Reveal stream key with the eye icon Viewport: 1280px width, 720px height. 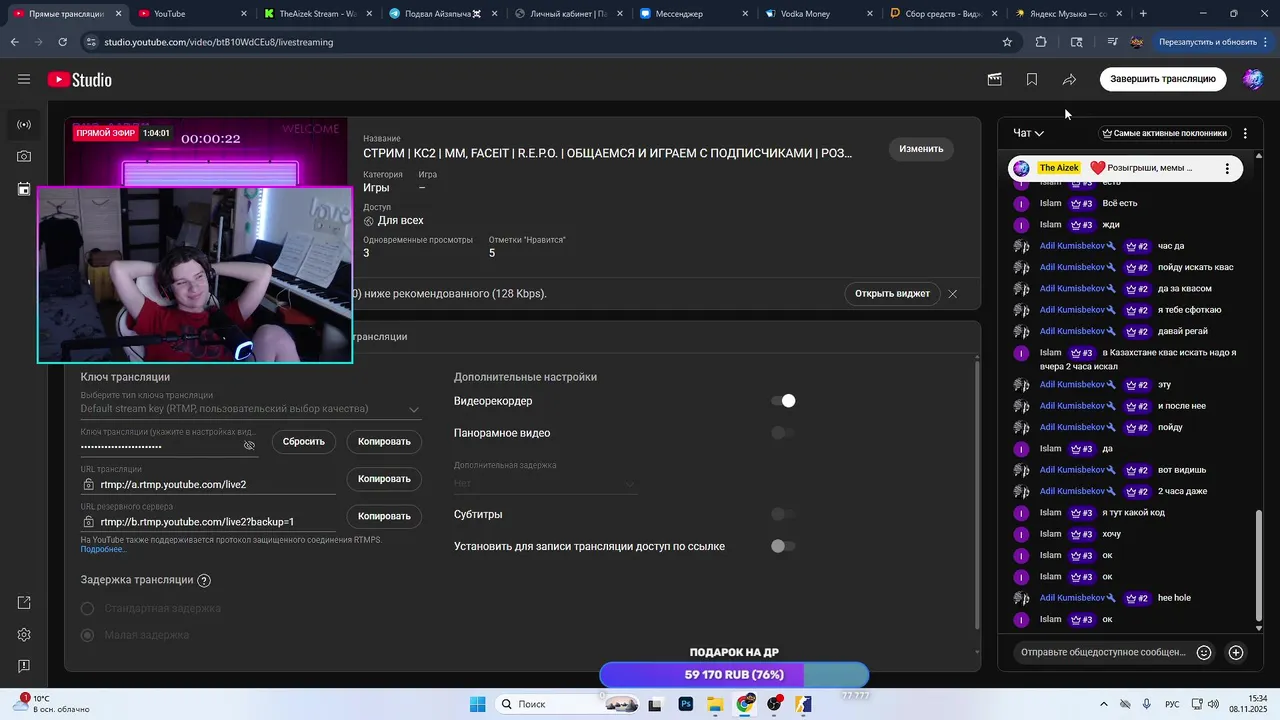coord(250,446)
